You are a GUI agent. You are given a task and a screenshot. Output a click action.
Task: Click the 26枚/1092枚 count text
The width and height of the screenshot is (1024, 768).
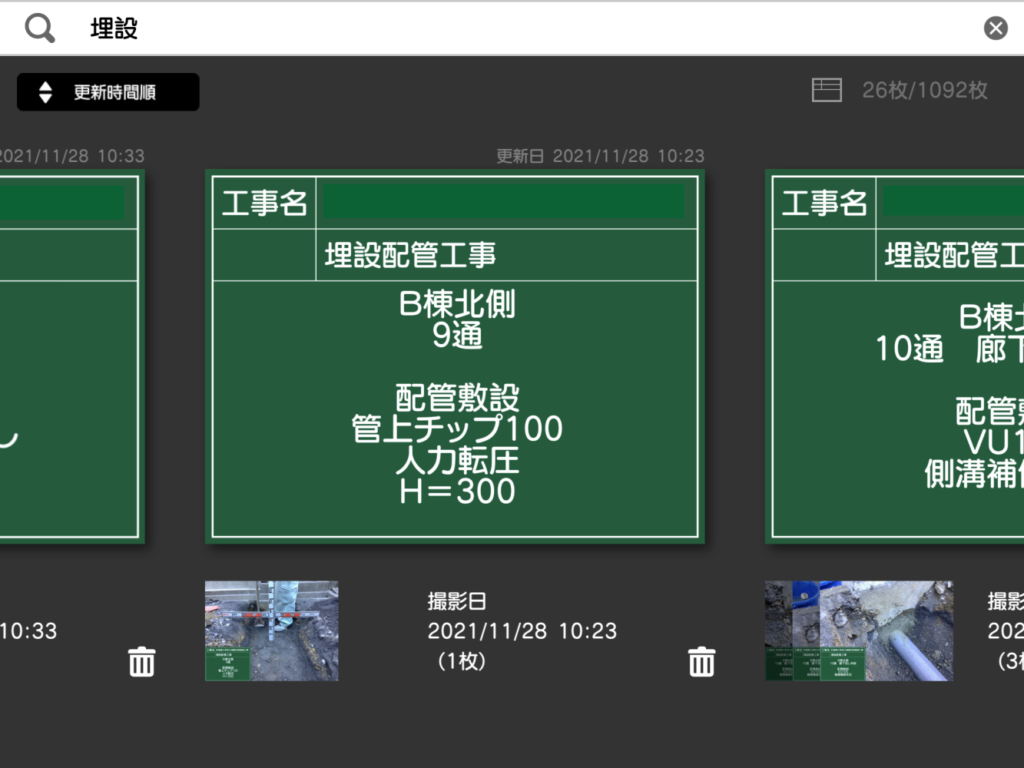point(924,90)
